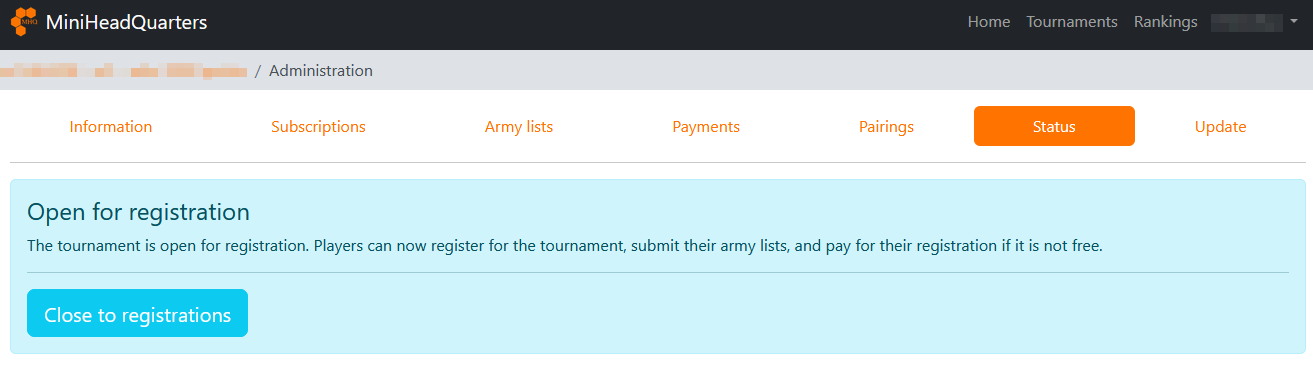
Task: Select the active Status tab
Action: (1054, 127)
